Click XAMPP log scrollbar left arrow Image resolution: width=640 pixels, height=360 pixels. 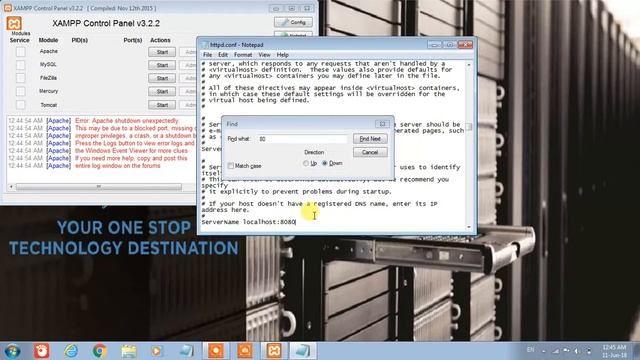[11, 187]
